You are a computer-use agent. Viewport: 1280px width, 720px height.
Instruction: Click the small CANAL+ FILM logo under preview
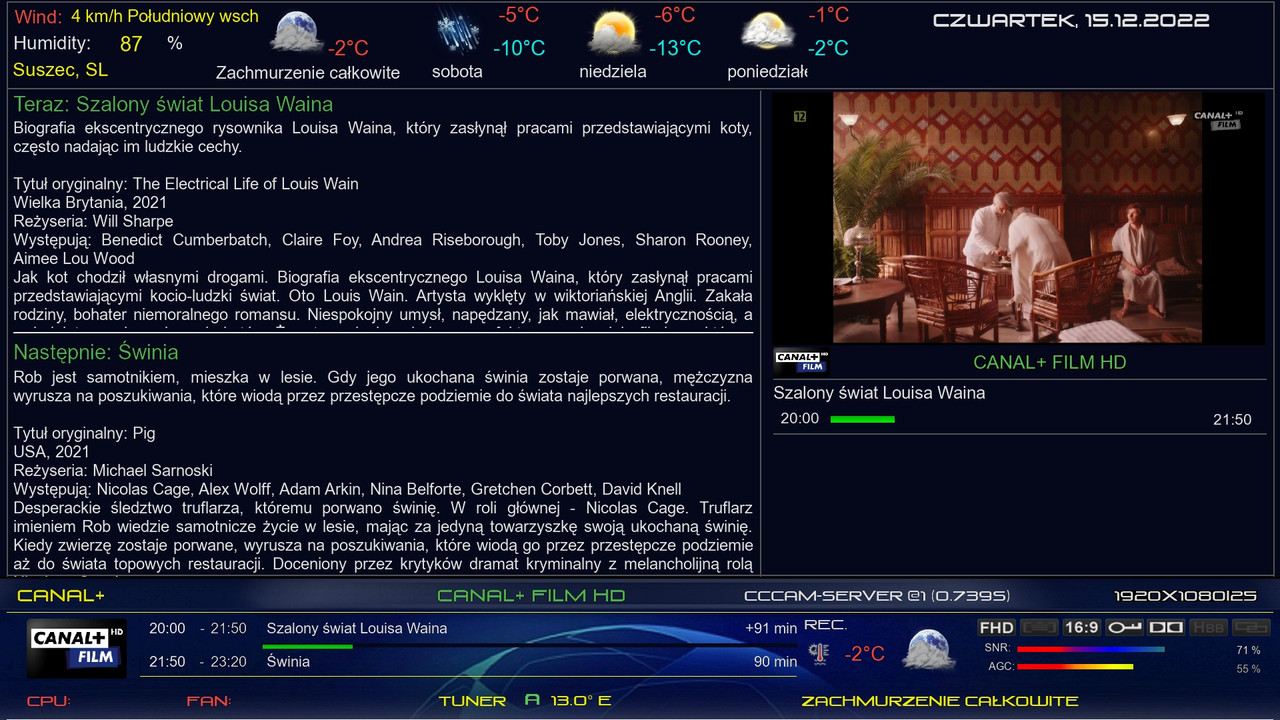pyautogui.click(x=800, y=361)
